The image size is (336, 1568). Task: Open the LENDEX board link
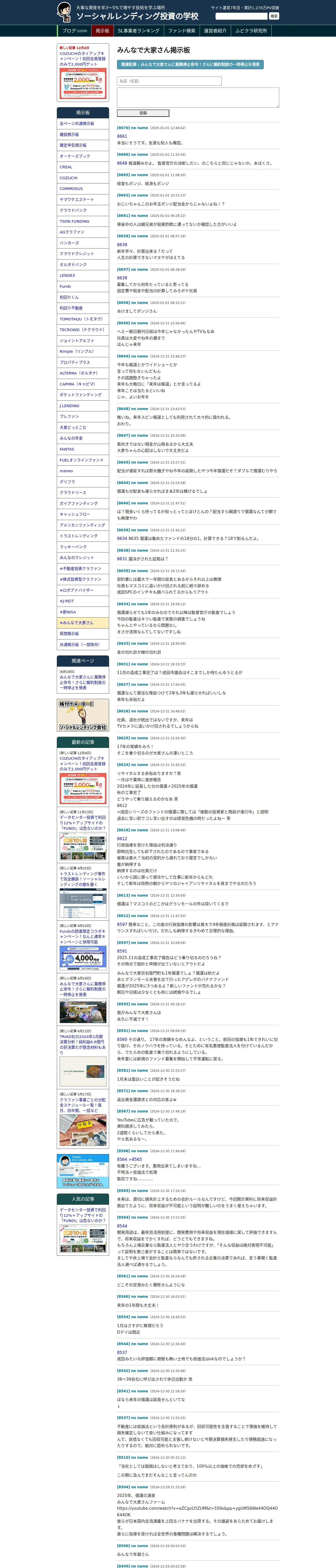click(83, 276)
